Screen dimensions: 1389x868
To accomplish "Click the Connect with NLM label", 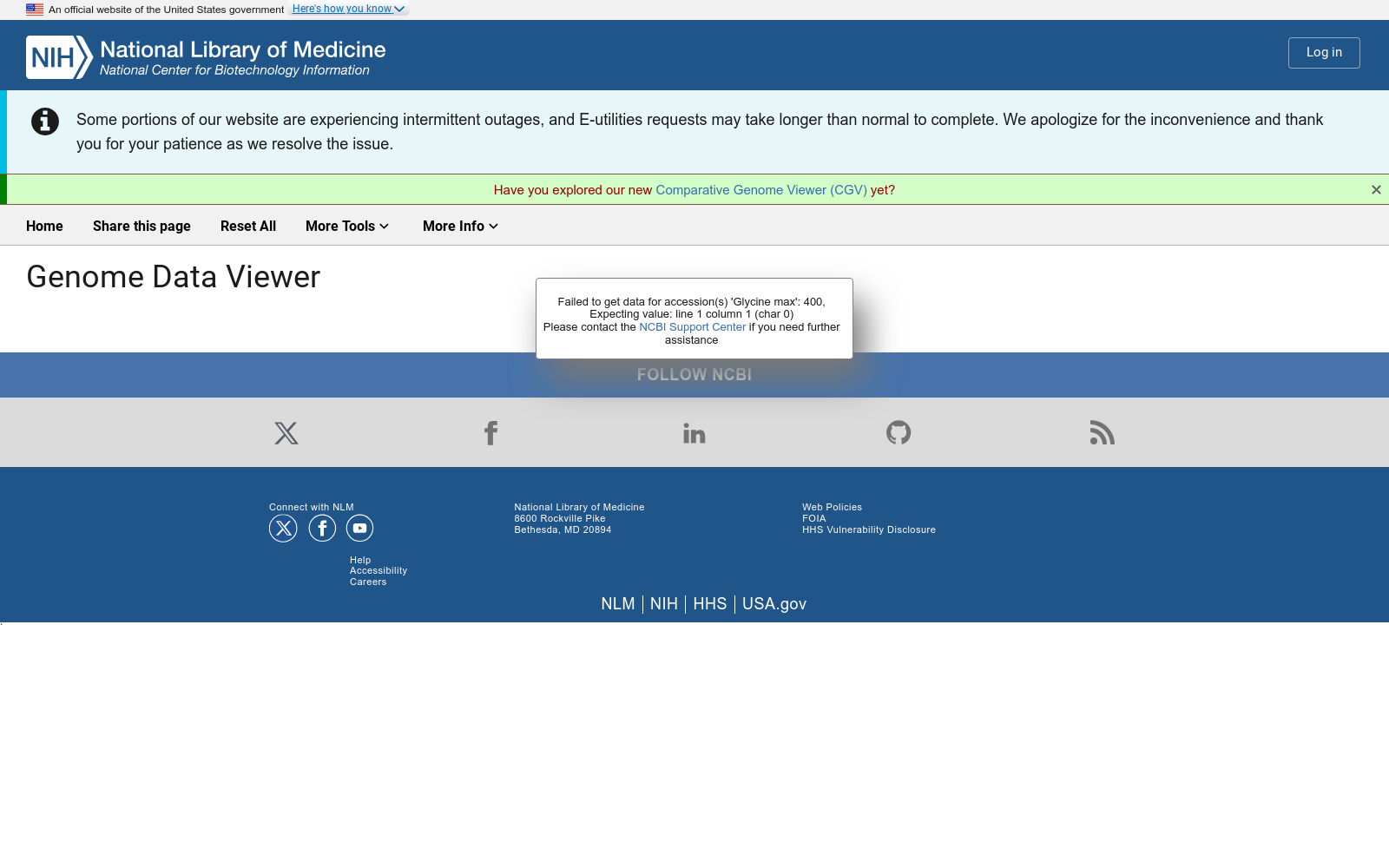I will tap(312, 507).
